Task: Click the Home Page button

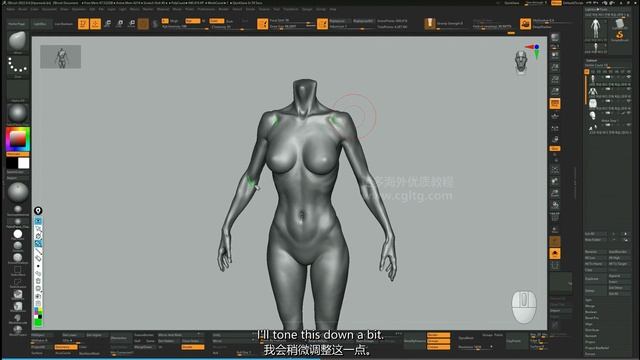Action: [17, 24]
